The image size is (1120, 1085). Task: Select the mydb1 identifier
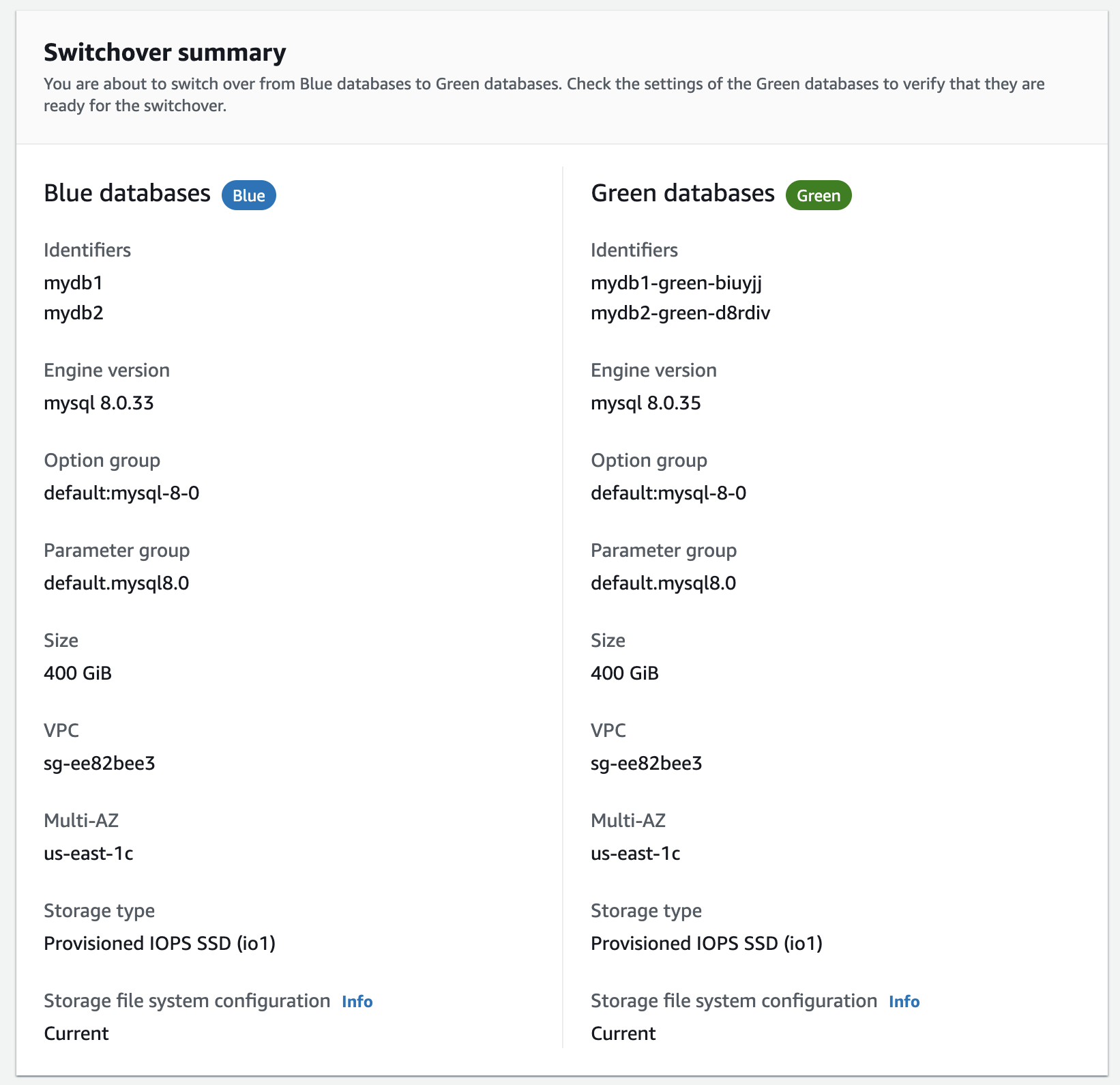point(73,283)
